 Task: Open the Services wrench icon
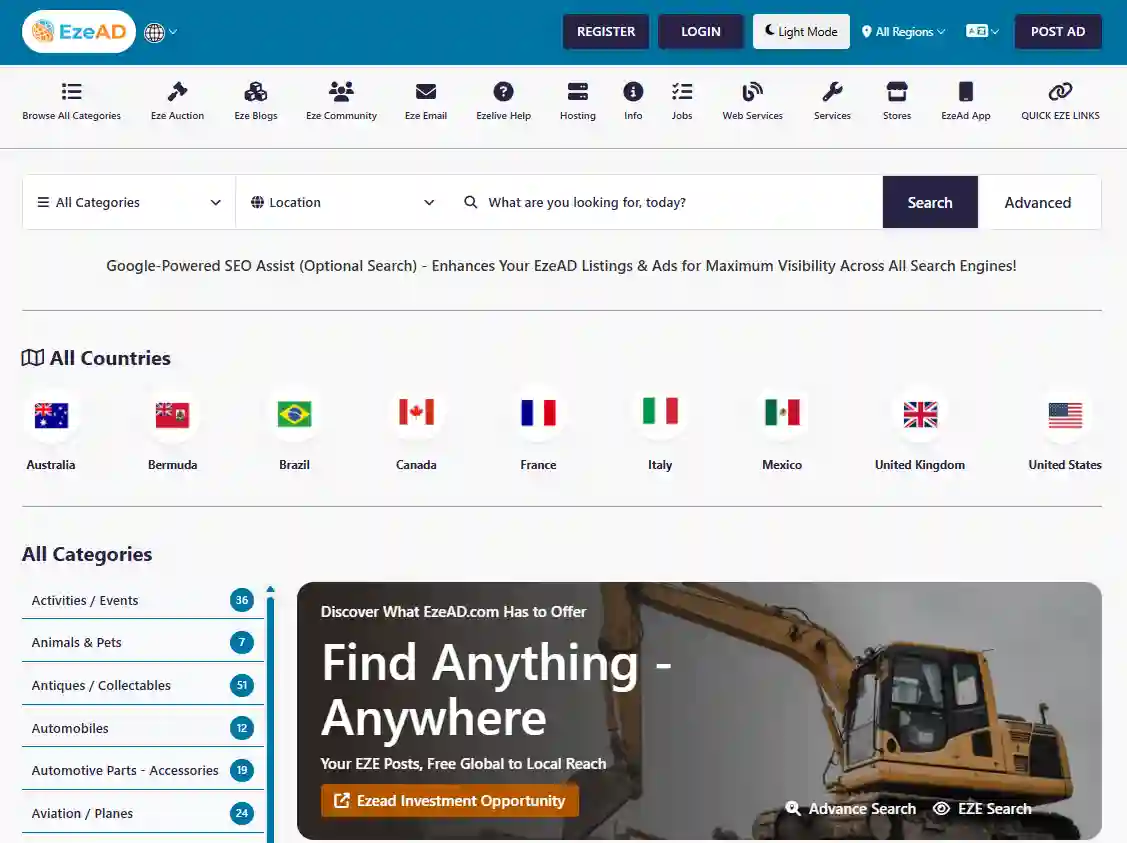(x=832, y=92)
